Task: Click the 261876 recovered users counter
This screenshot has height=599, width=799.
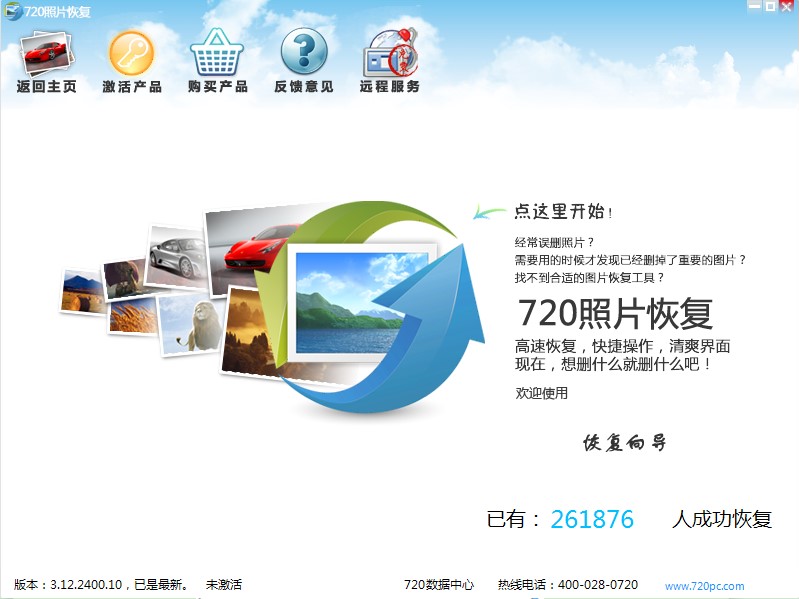Action: (592, 520)
